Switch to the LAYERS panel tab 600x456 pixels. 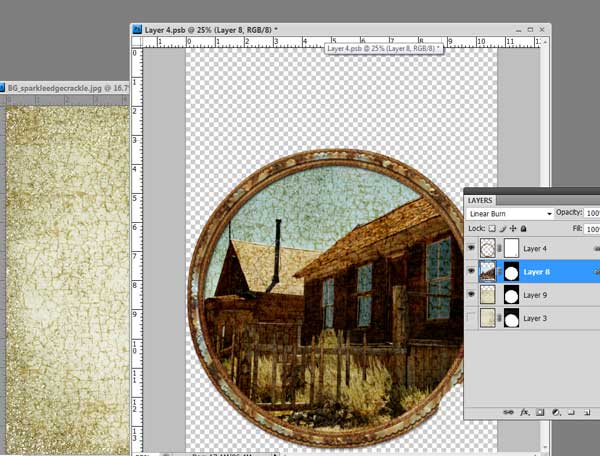tap(483, 199)
